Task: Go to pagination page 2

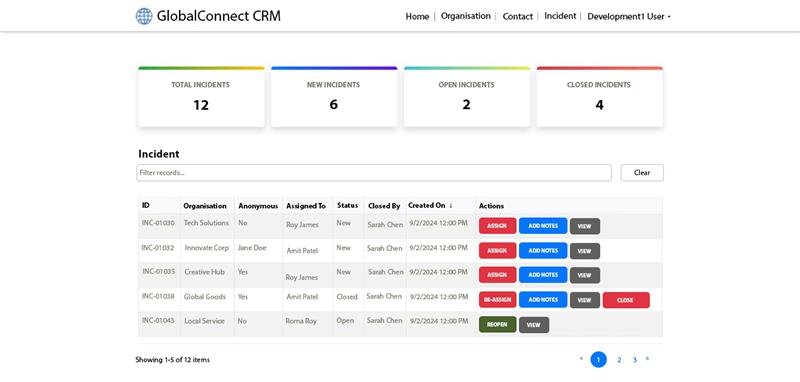Action: pos(619,360)
